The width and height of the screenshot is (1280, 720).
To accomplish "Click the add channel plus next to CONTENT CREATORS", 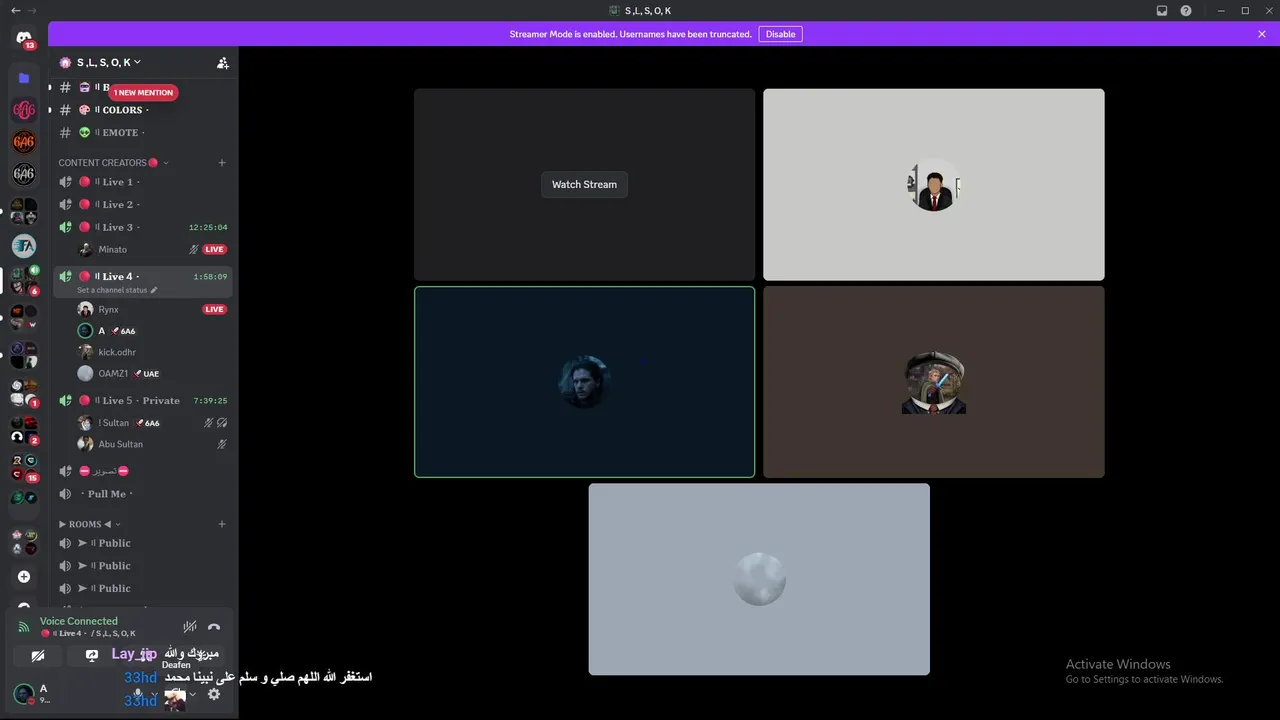I will pos(222,162).
